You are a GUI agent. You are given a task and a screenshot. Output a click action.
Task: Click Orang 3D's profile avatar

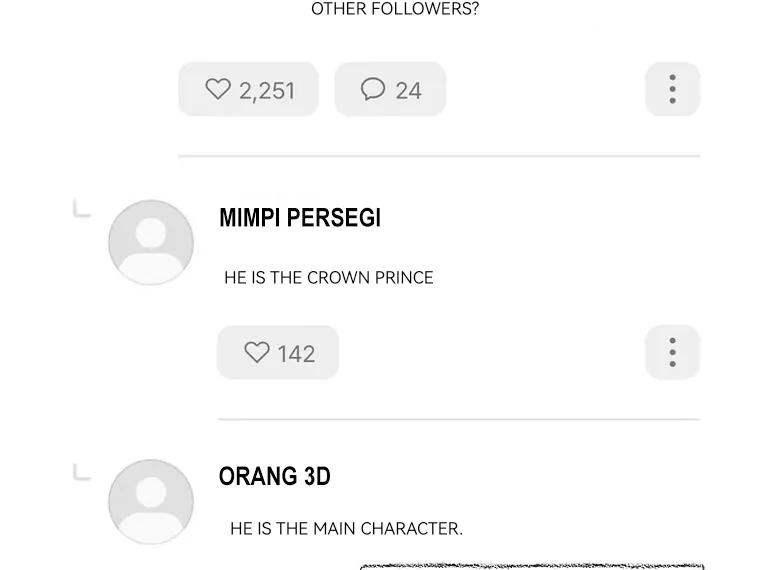click(151, 502)
